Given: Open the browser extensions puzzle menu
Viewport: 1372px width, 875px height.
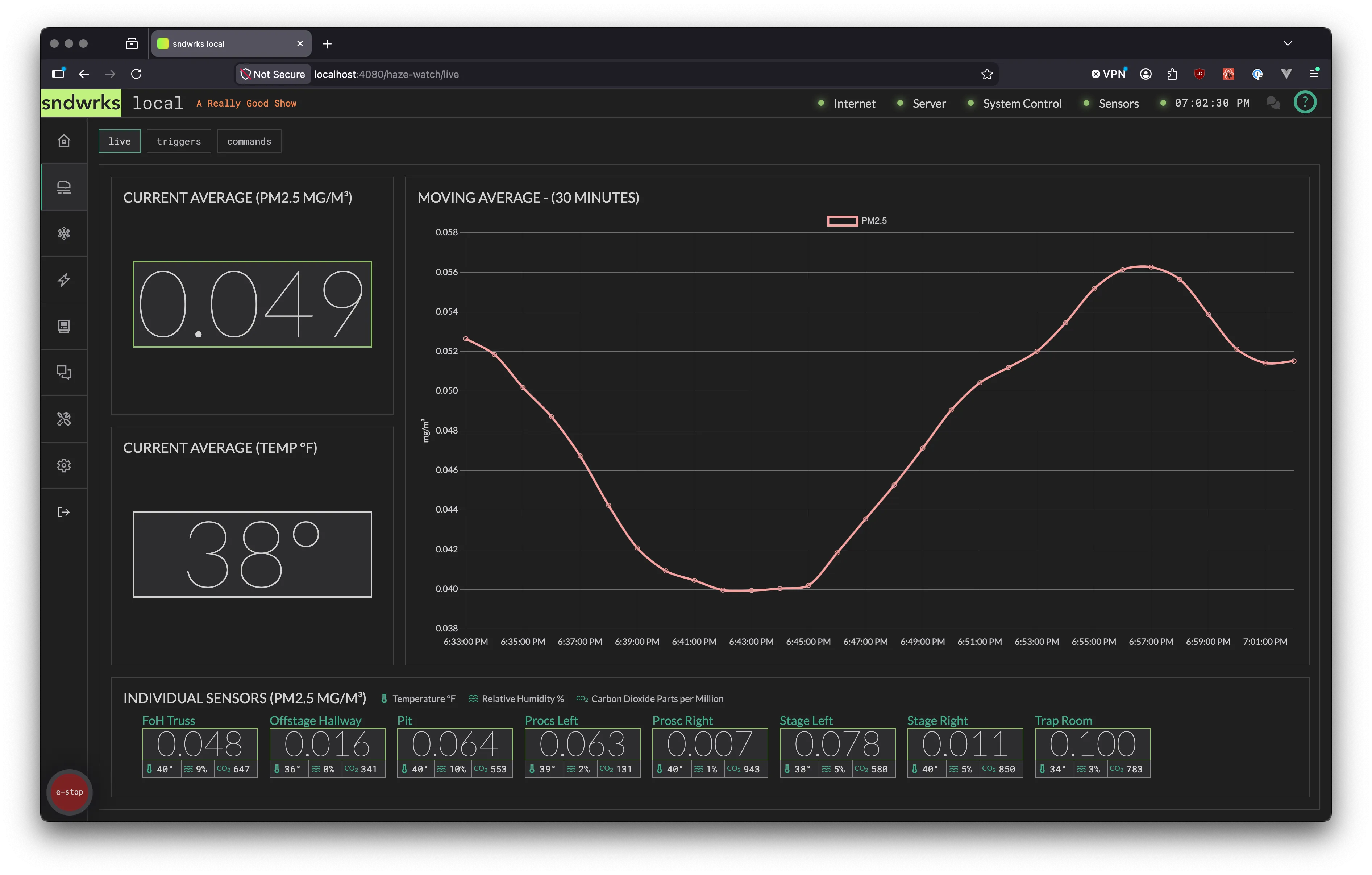Looking at the screenshot, I should pyautogui.click(x=1172, y=74).
